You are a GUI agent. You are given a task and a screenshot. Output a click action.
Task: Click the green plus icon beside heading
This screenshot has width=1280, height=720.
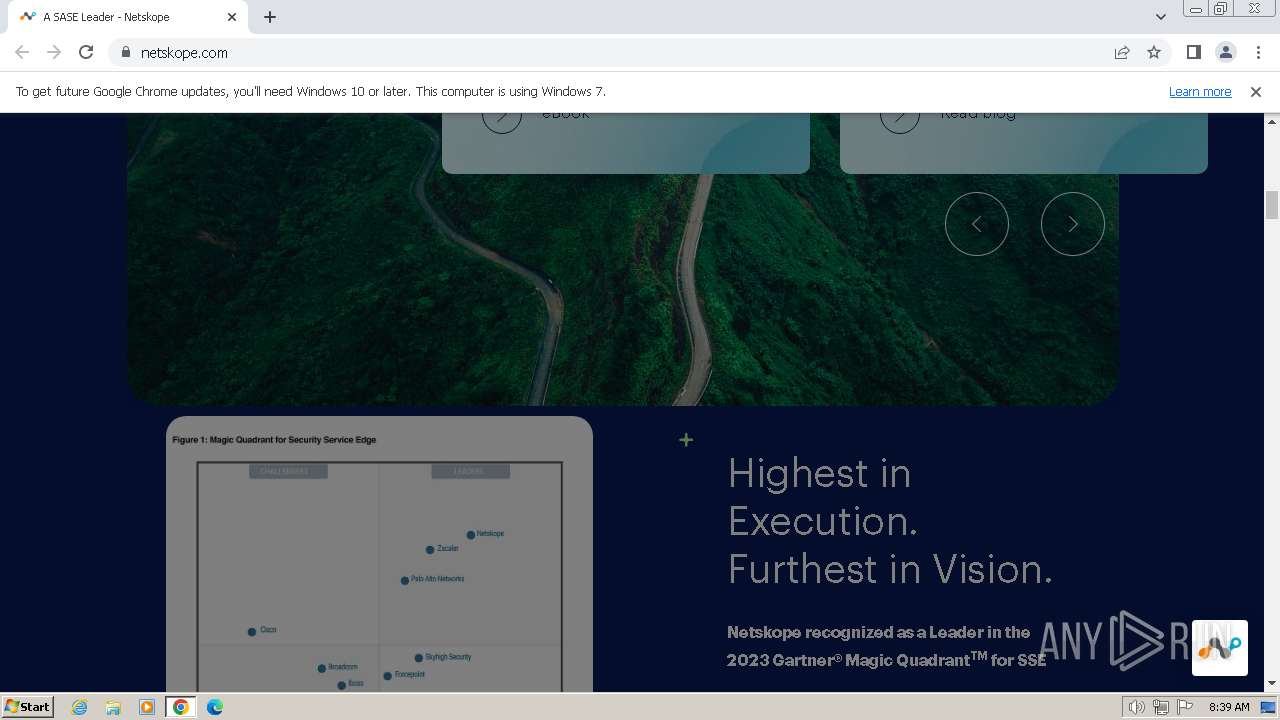[686, 440]
